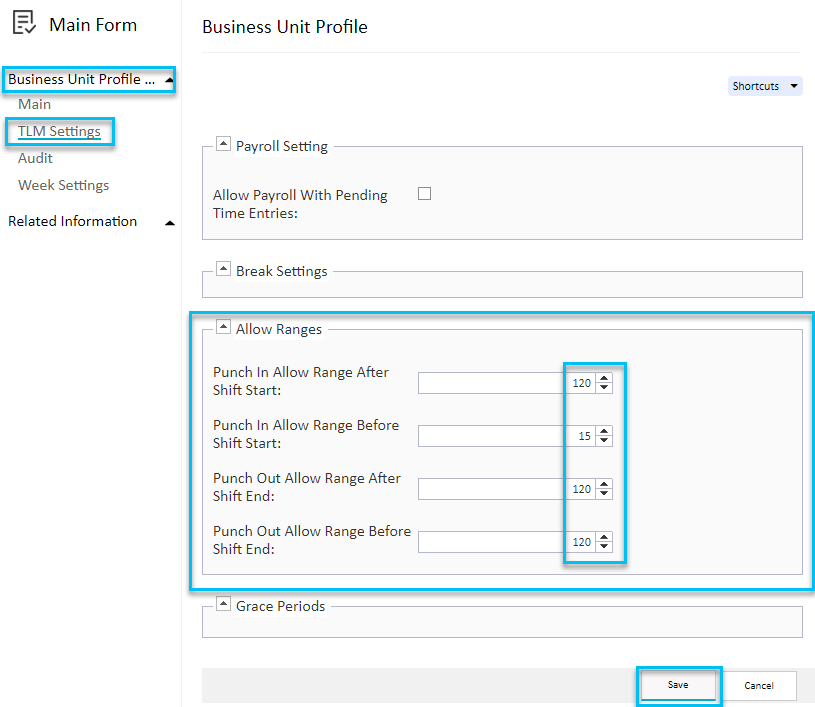Open the Main settings page
The image size is (815, 707).
point(35,104)
